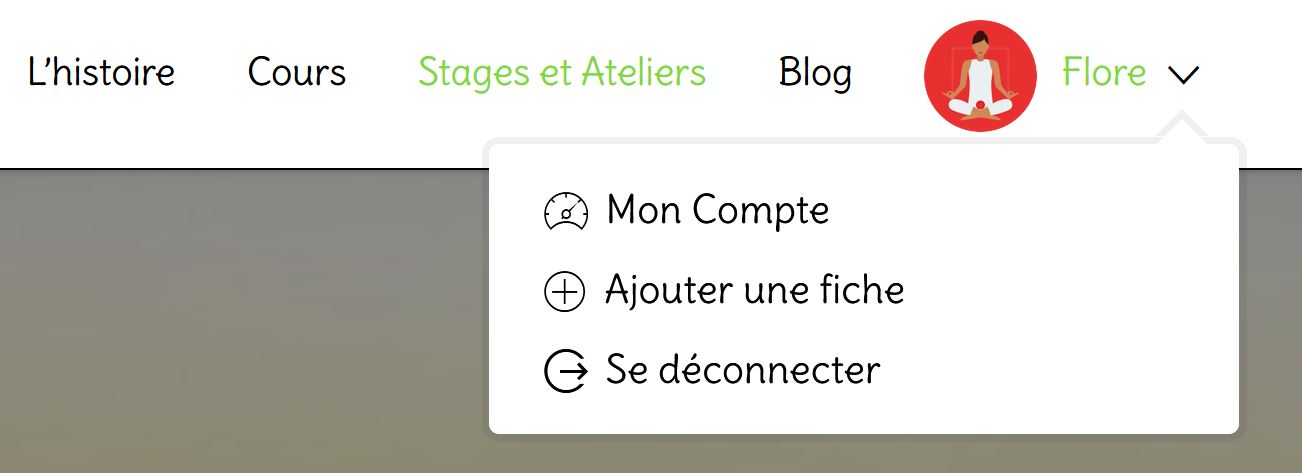Visit the Blog page

(x=815, y=73)
